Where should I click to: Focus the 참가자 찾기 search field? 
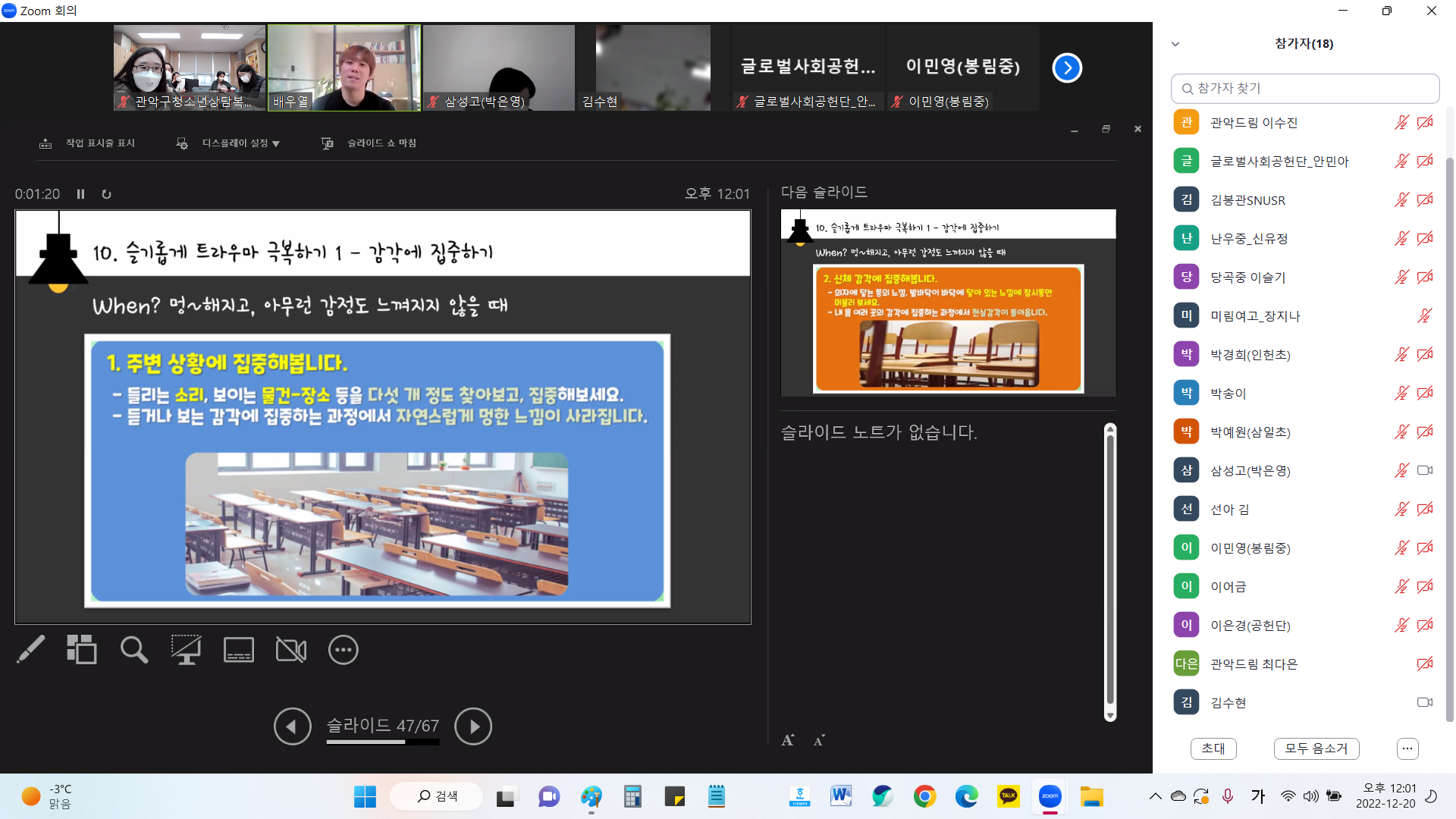[1304, 89]
